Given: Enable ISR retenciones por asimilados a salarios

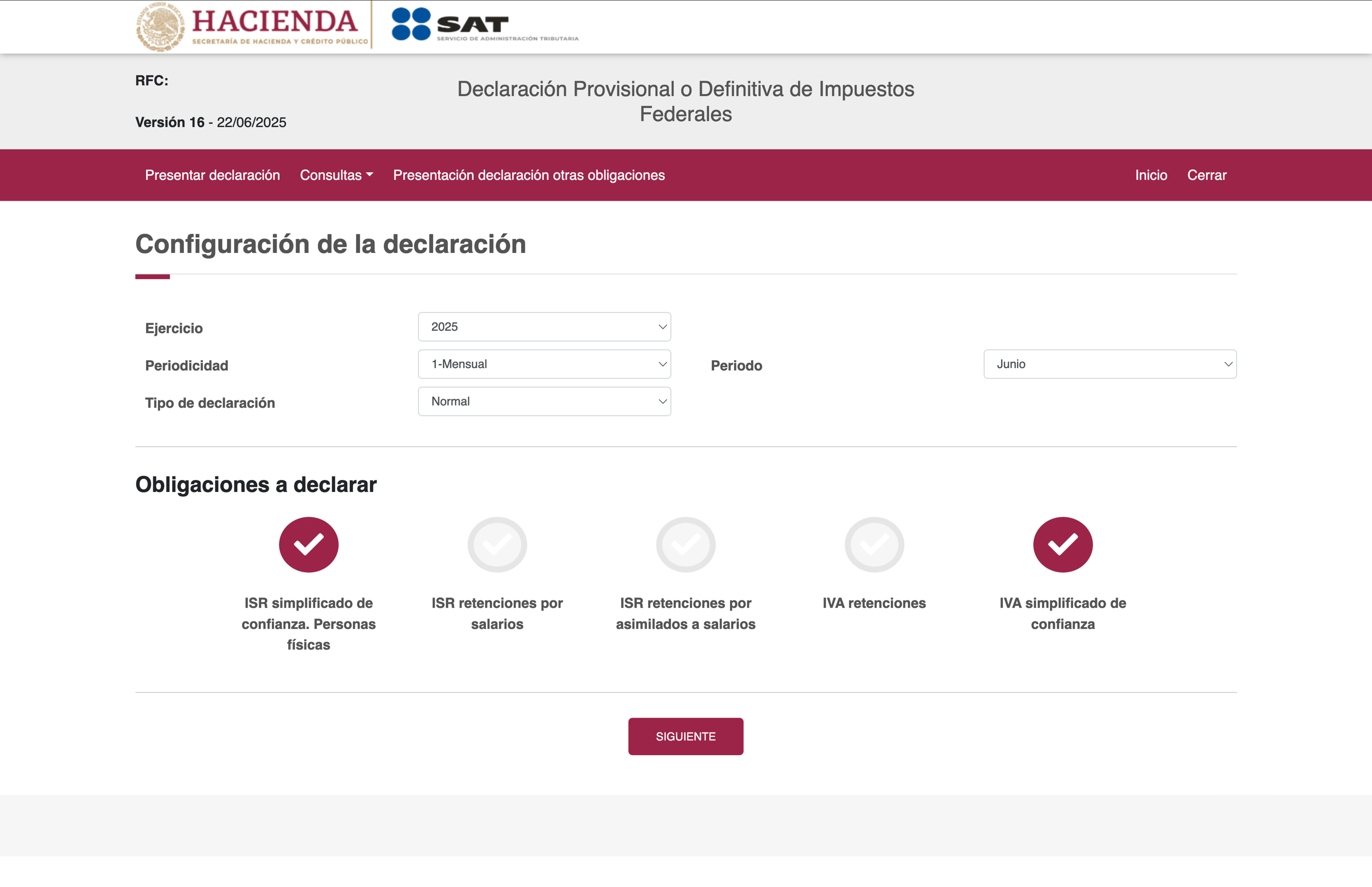Looking at the screenshot, I should click(x=686, y=544).
